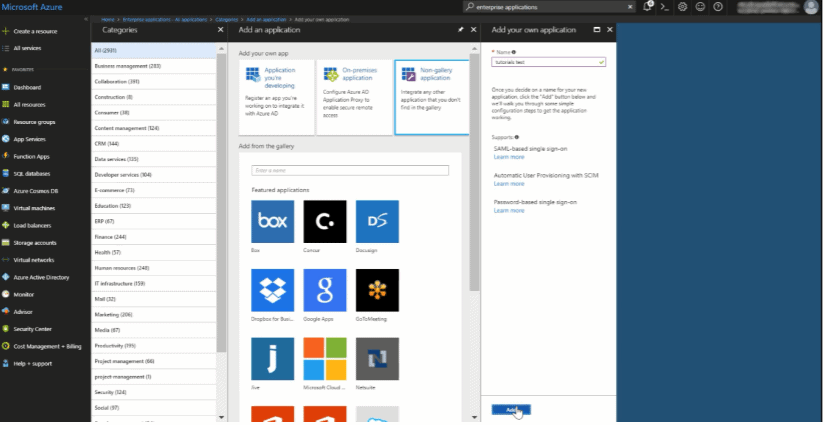Select the Box application thumbnail

click(273, 221)
